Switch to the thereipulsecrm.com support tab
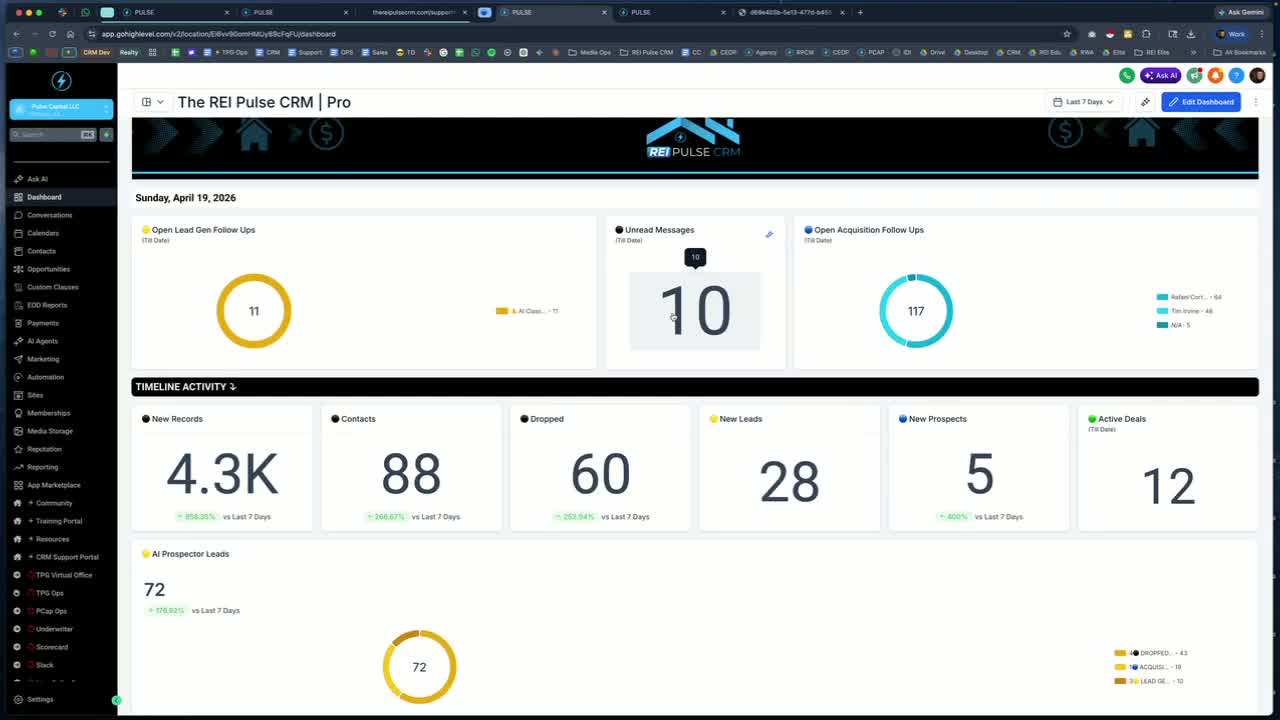 (414, 12)
